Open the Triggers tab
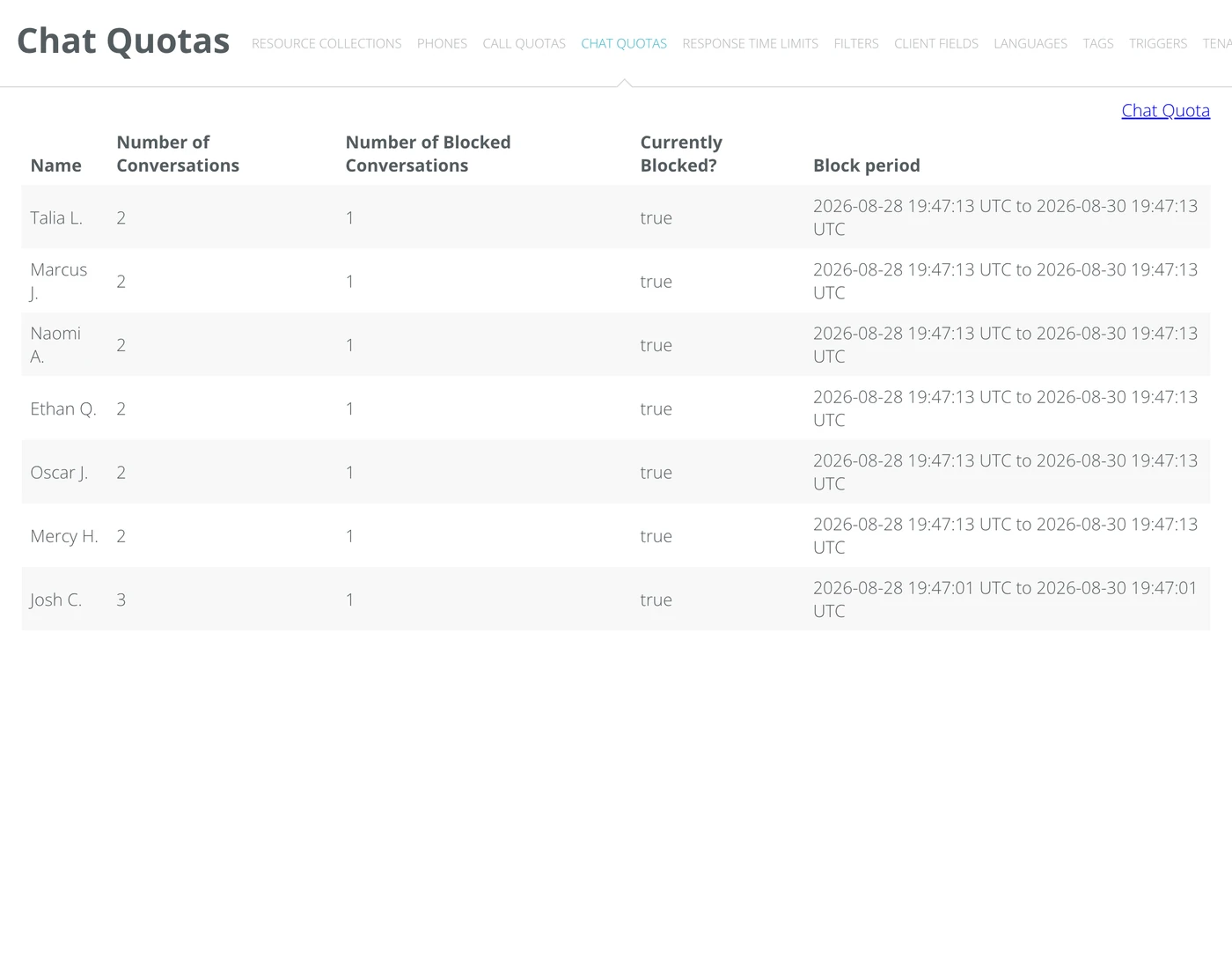The width and height of the screenshot is (1232, 971). click(x=1158, y=43)
